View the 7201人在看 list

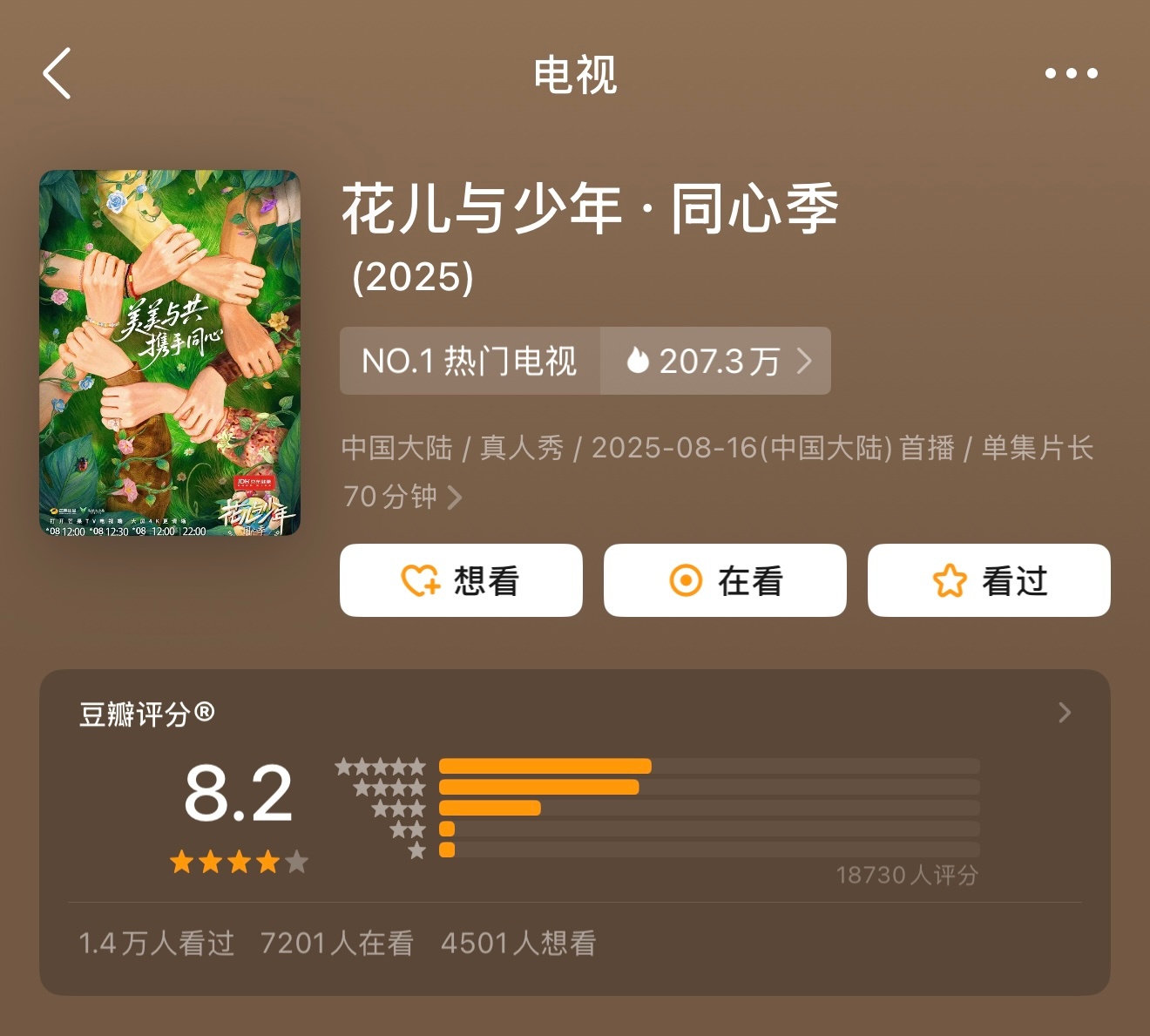(337, 943)
